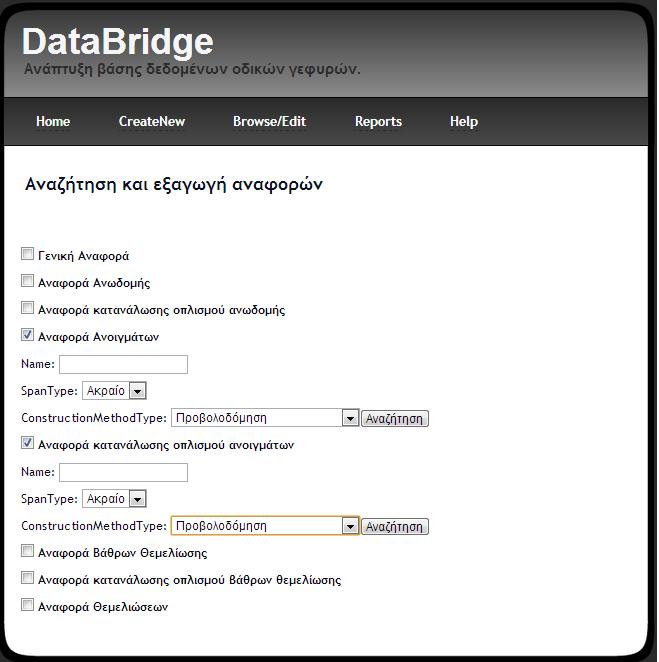Check the Γενική Αναφορά checkbox

pyautogui.click(x=27, y=254)
